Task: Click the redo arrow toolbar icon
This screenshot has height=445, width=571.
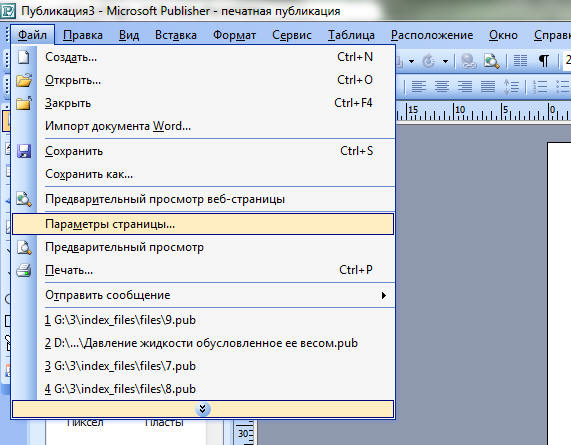Action: [429, 61]
